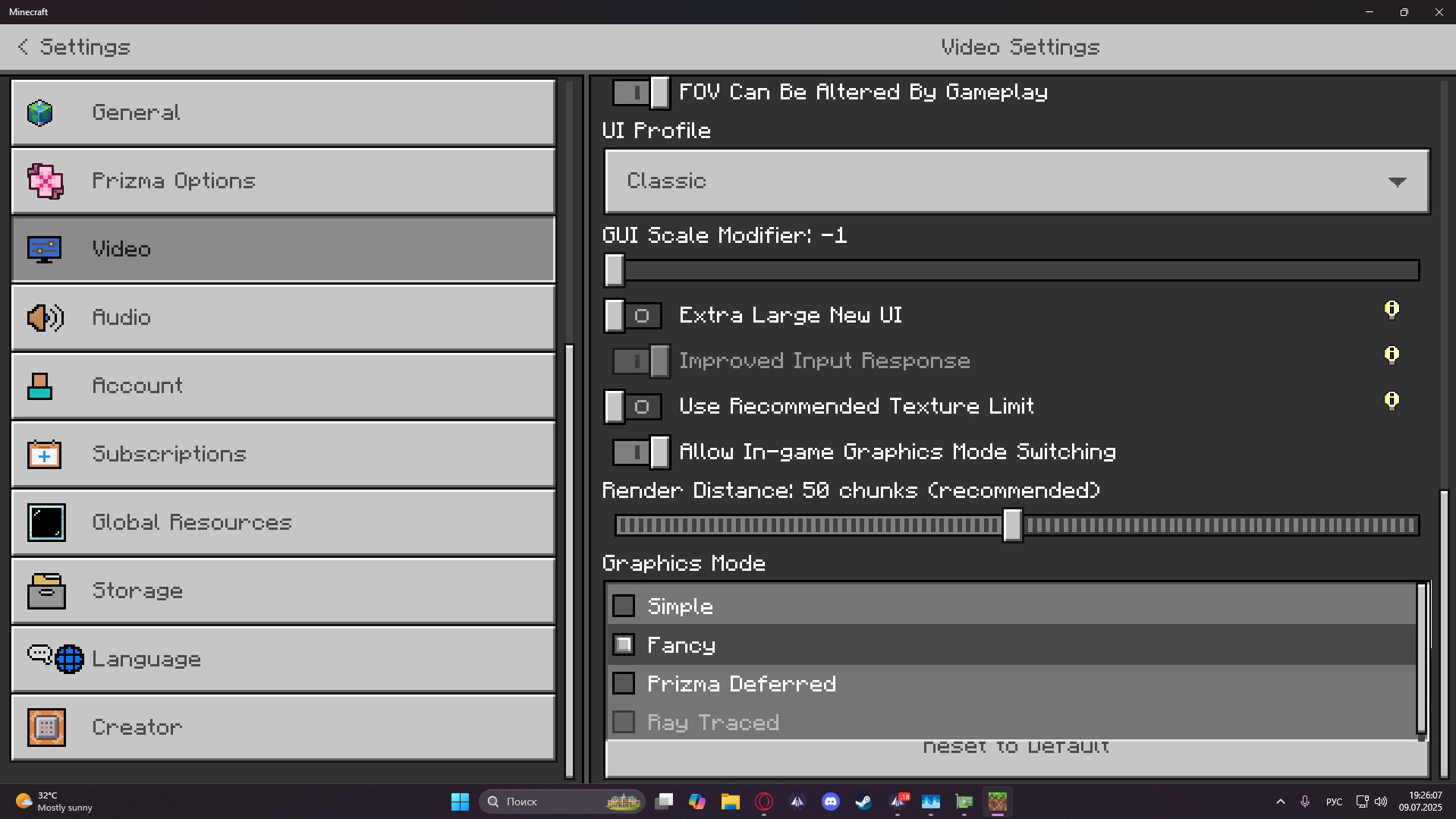The width and height of the screenshot is (1456, 819).
Task: Show info for Extra Large New UI
Action: pos(1392,310)
